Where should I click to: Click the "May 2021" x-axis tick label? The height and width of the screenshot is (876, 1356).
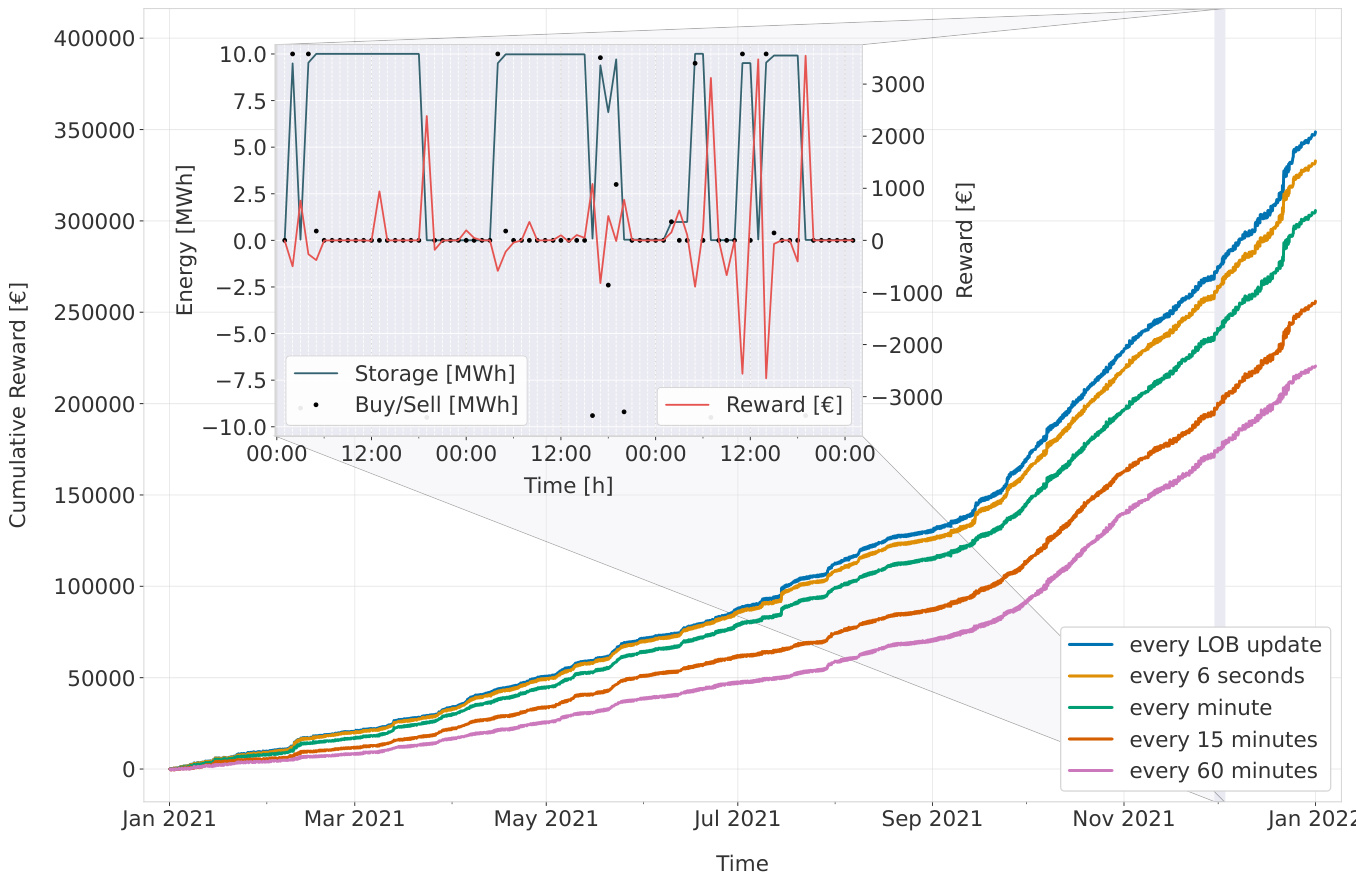546,820
